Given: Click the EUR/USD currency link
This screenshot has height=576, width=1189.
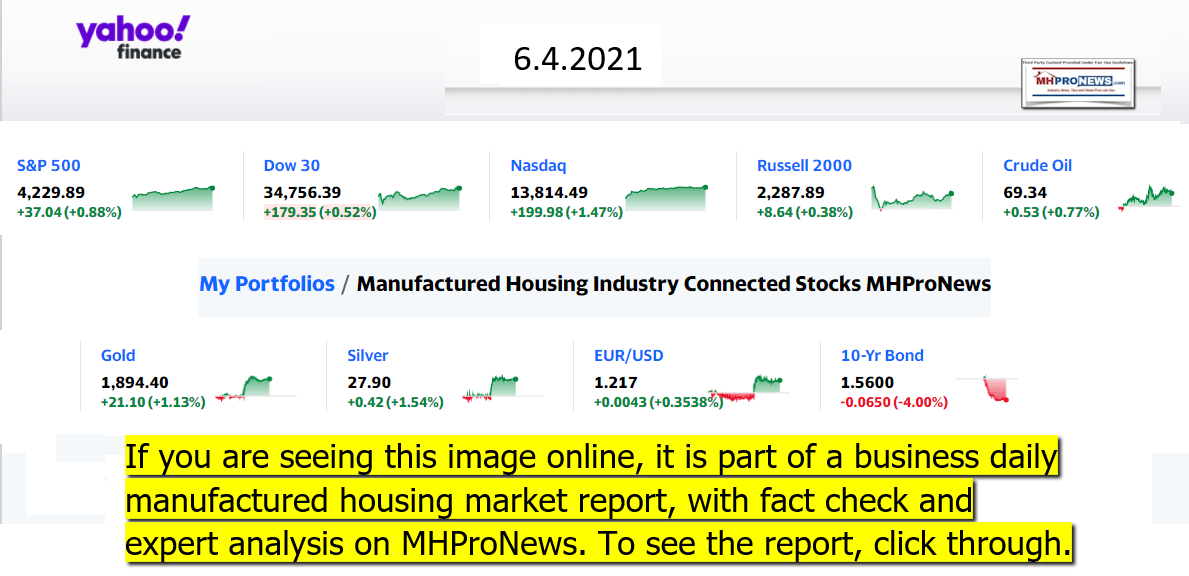Looking at the screenshot, I should (x=629, y=355).
